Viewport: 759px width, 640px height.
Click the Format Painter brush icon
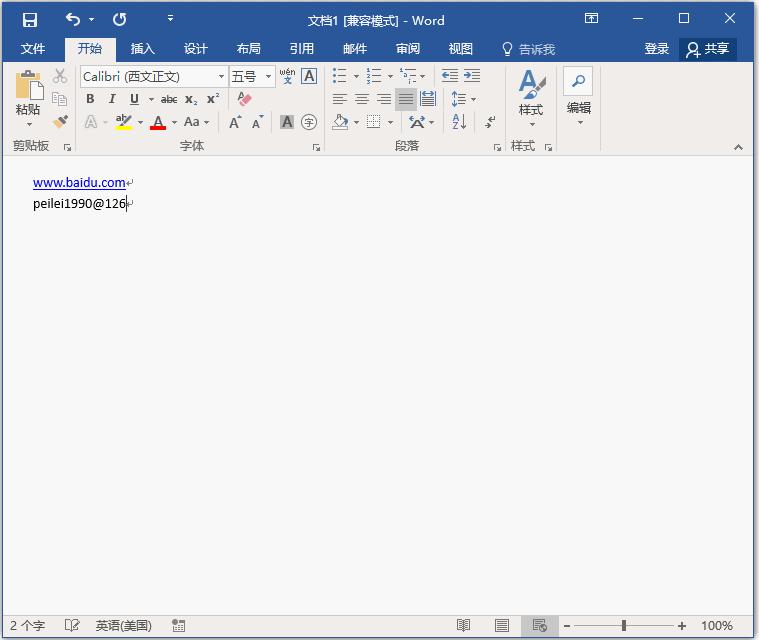(x=60, y=122)
